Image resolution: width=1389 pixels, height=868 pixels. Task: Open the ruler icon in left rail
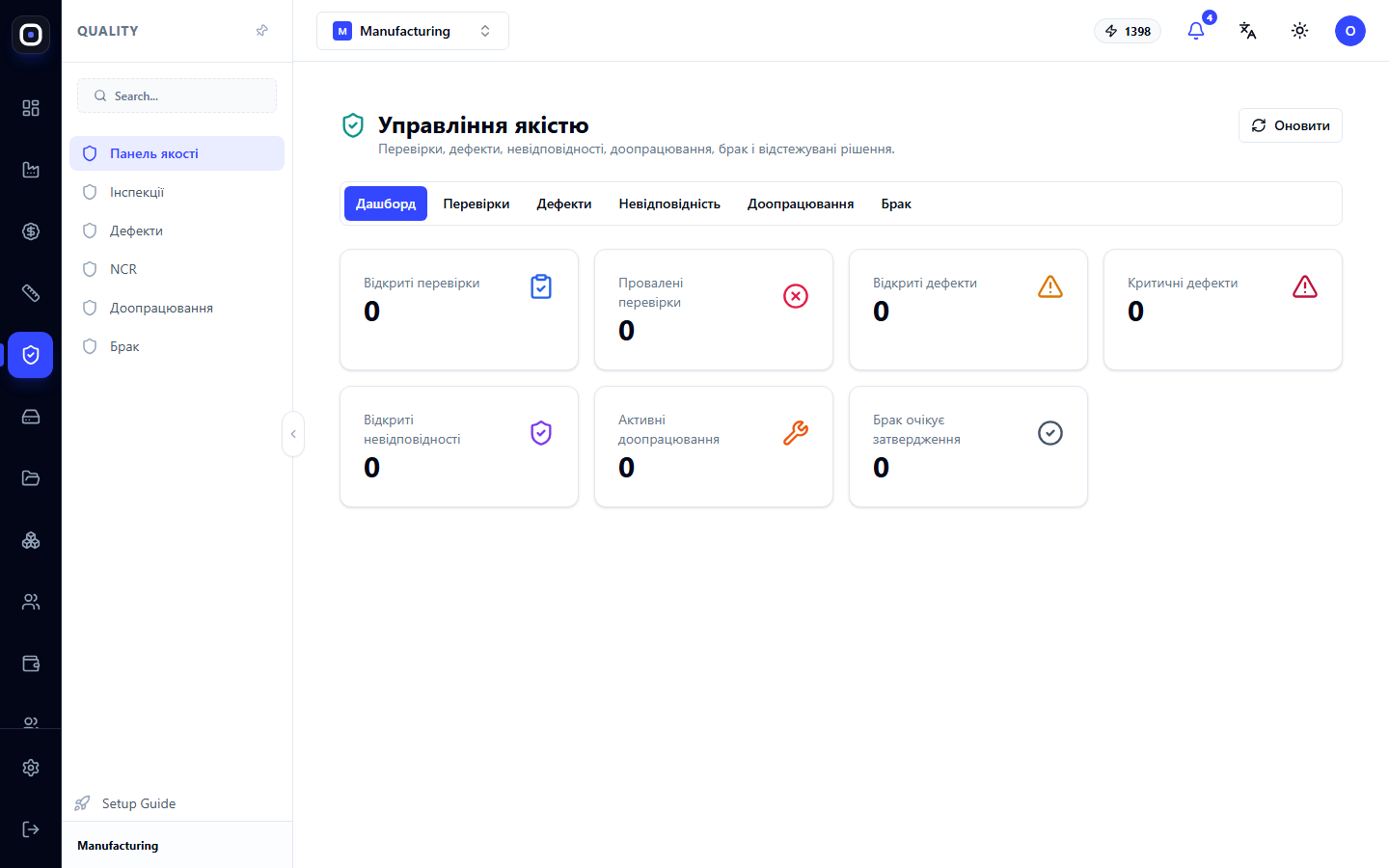pos(31,293)
